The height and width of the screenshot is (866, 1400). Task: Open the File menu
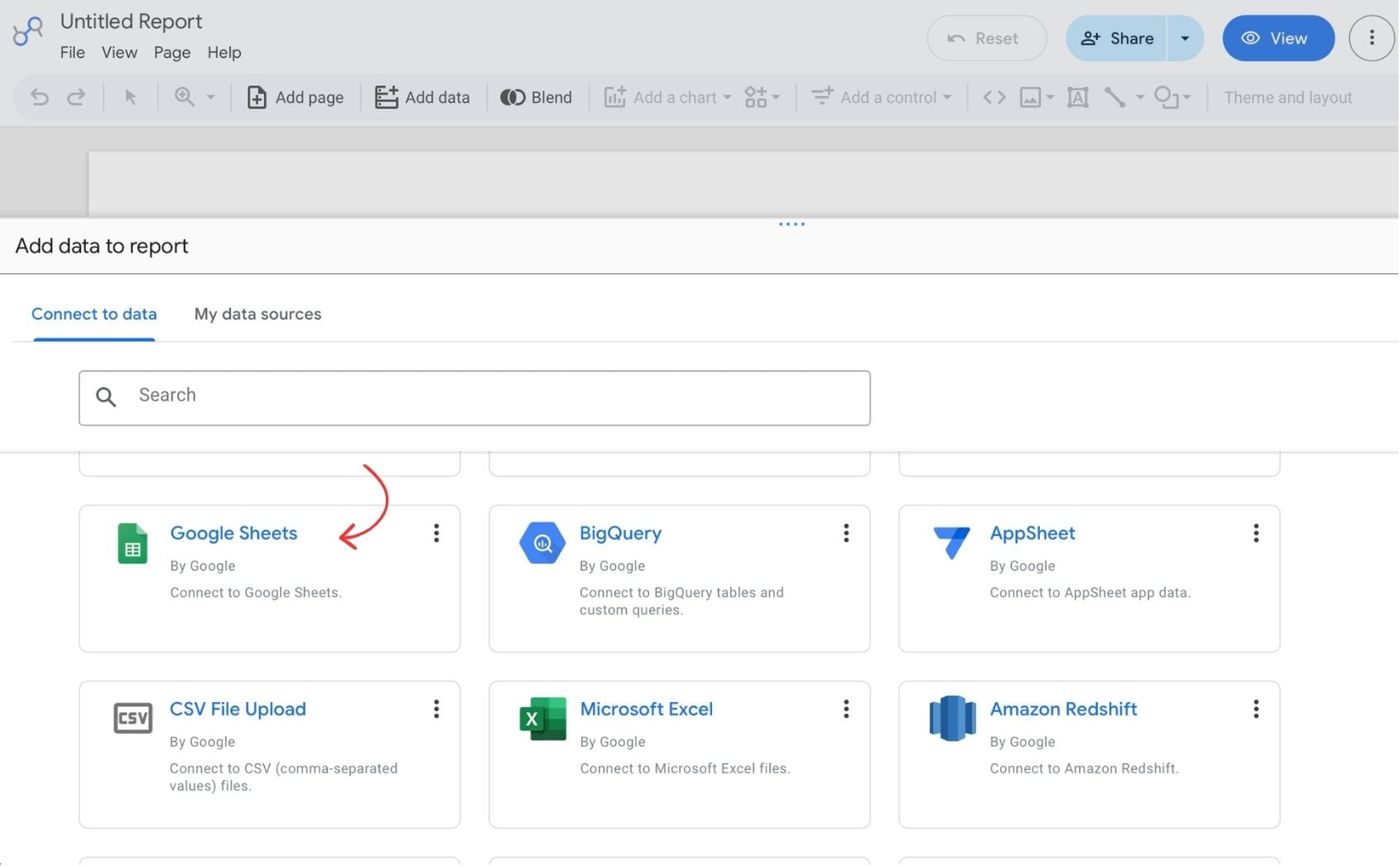click(x=72, y=52)
